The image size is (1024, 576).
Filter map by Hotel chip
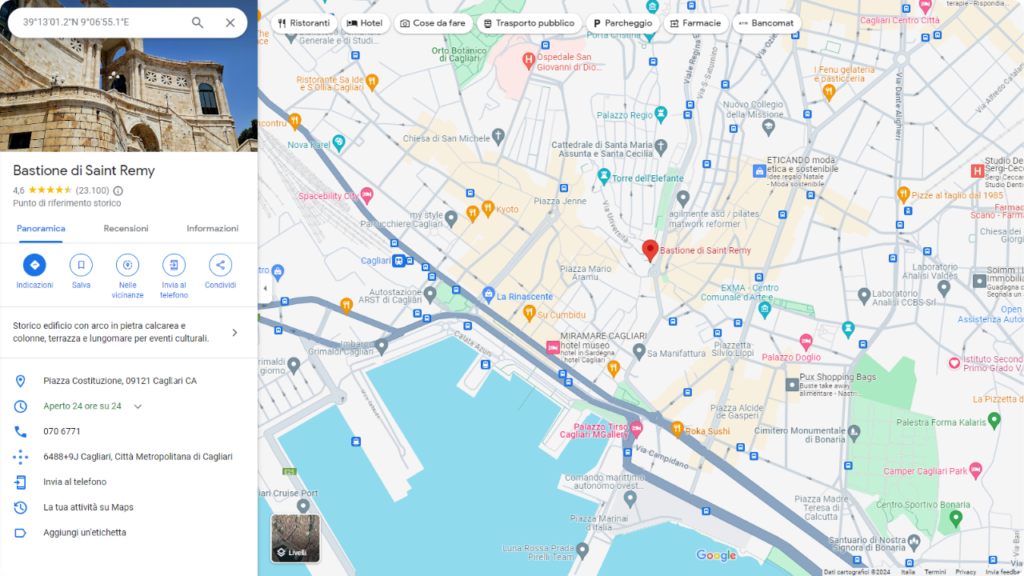(365, 23)
